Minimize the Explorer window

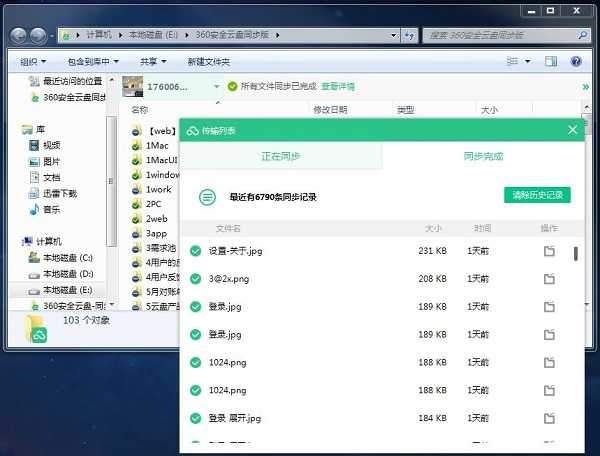pos(531,11)
